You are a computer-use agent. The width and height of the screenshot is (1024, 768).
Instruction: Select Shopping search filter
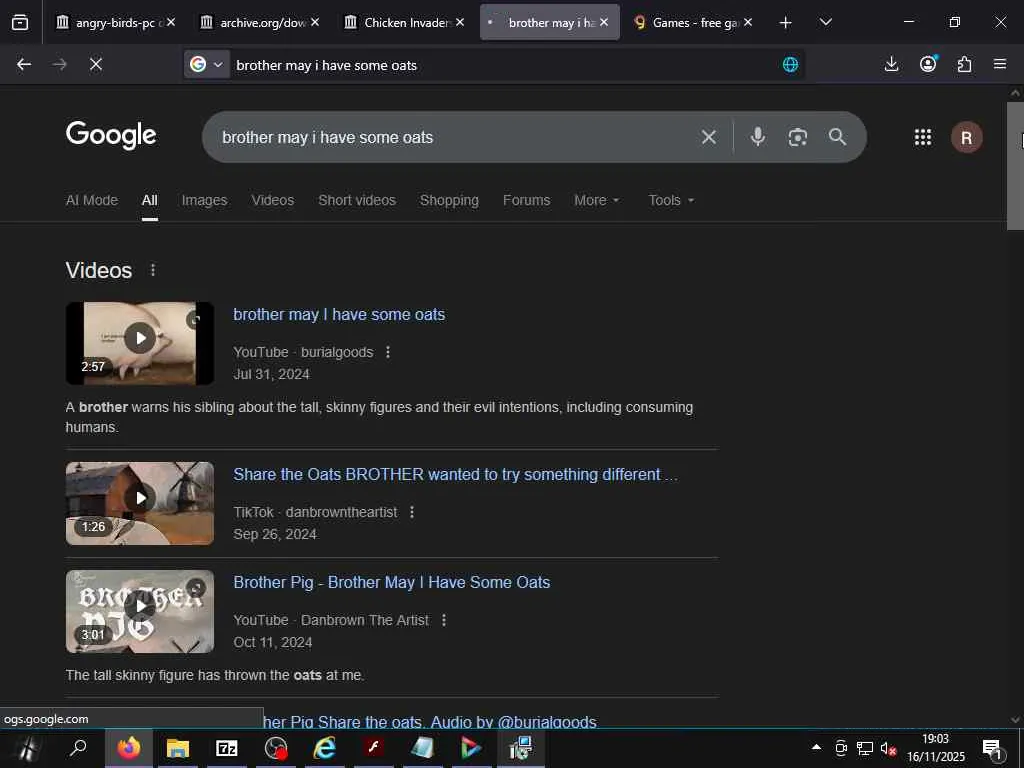449,200
